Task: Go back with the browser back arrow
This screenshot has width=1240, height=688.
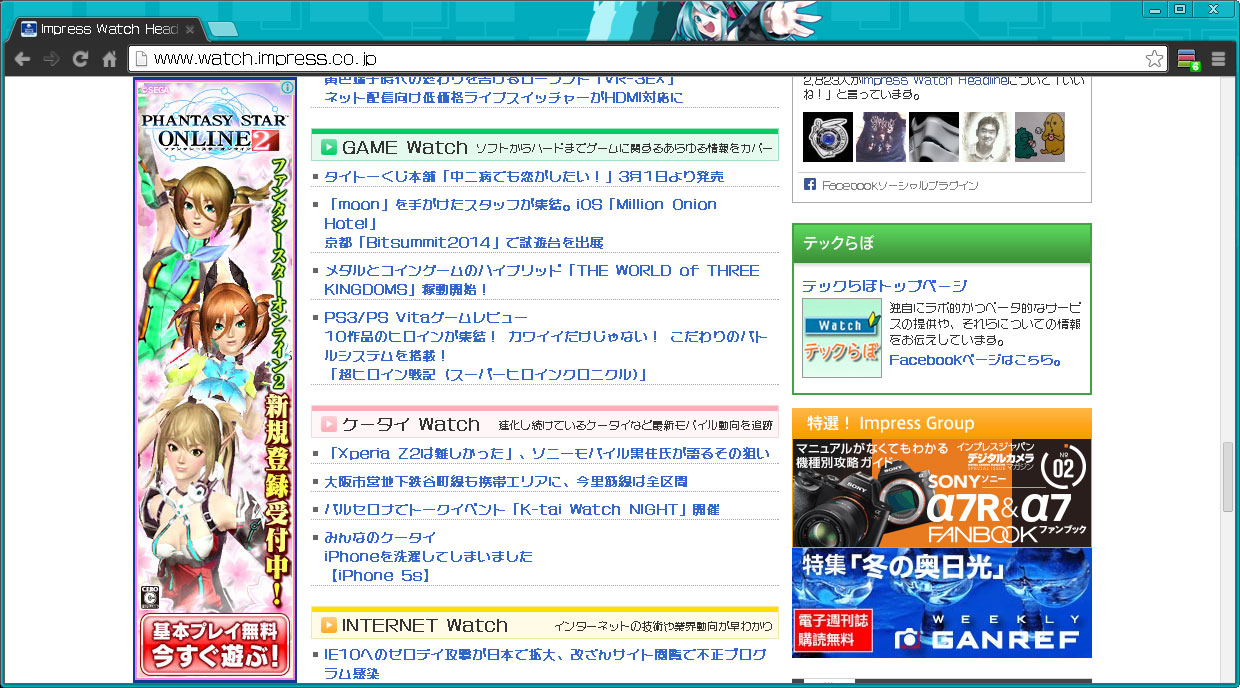Action: [22, 59]
